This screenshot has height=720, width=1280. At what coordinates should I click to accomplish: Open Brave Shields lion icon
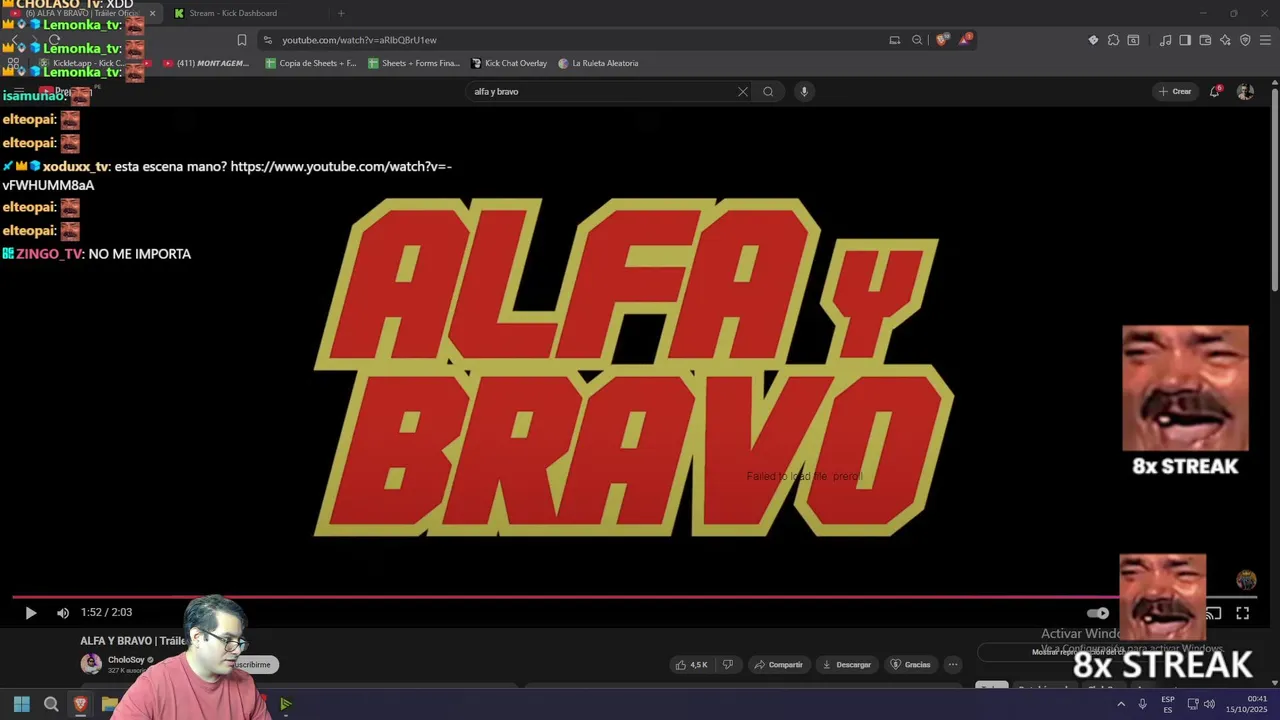coord(941,40)
